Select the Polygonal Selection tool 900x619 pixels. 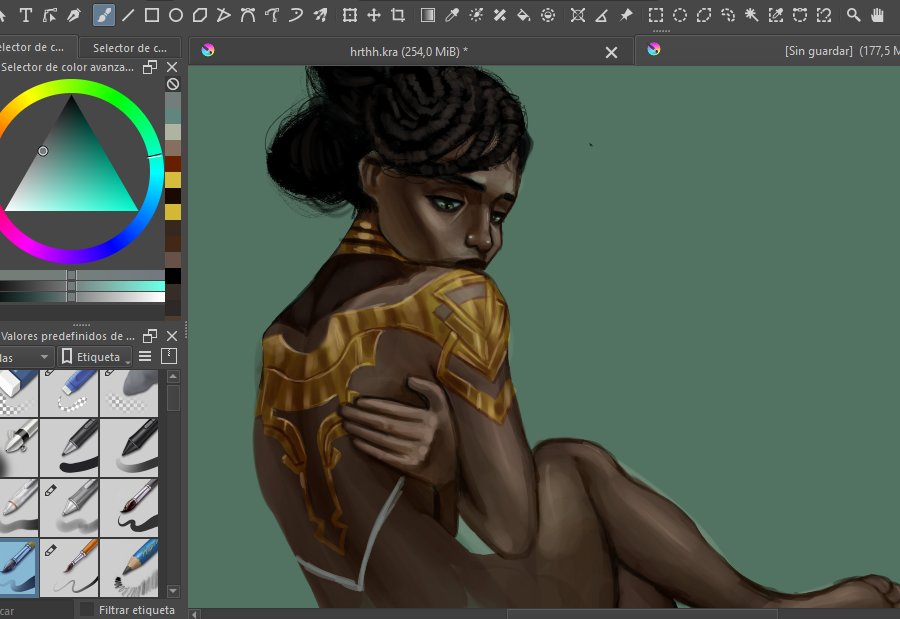pos(704,15)
